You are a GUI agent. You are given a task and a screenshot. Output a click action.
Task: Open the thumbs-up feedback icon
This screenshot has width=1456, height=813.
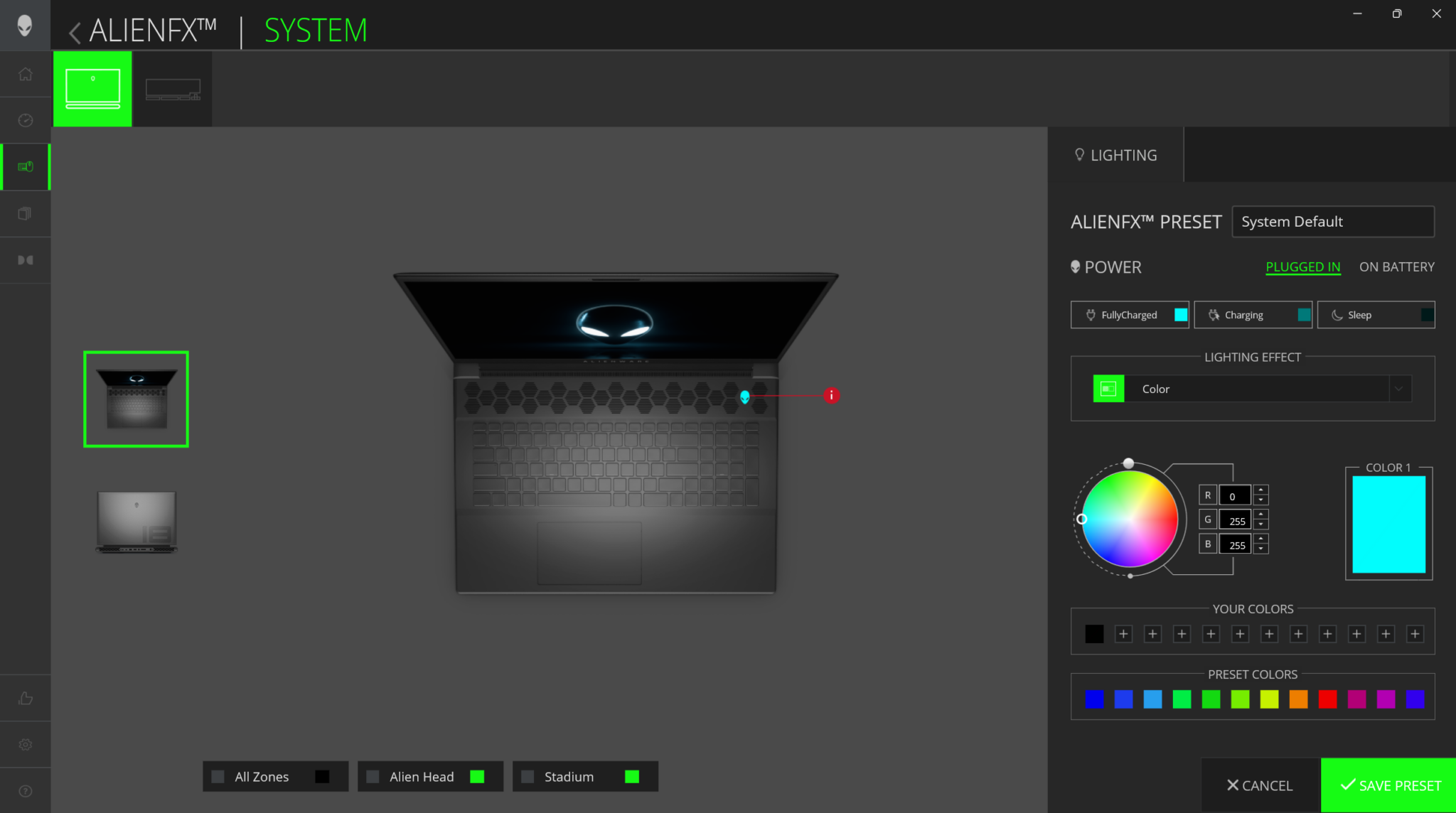tap(26, 698)
